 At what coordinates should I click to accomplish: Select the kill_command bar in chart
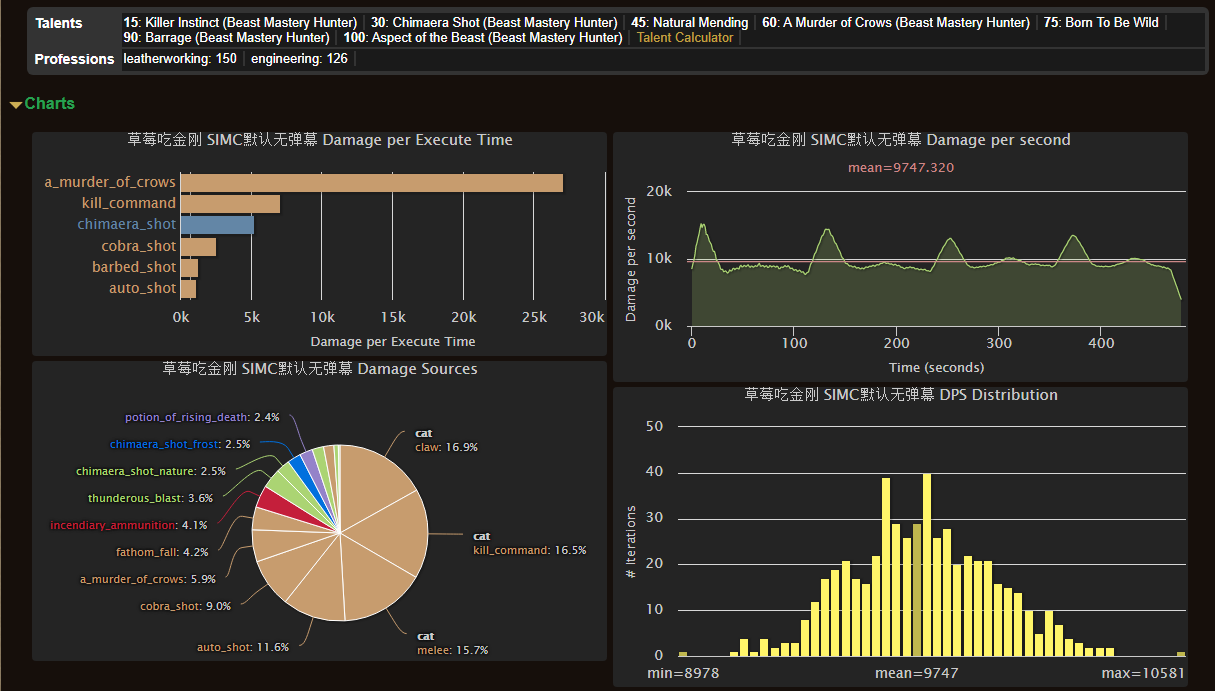tap(229, 204)
